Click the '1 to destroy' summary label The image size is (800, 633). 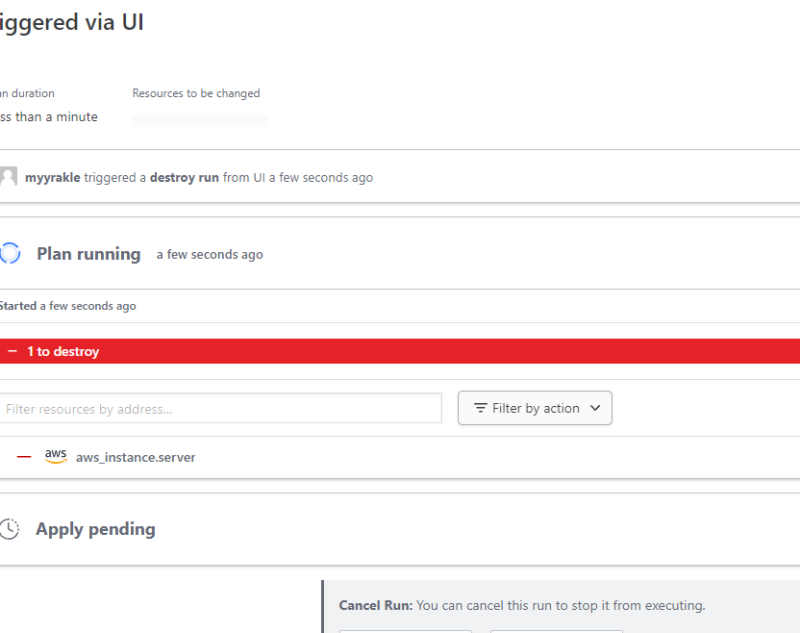(x=63, y=352)
